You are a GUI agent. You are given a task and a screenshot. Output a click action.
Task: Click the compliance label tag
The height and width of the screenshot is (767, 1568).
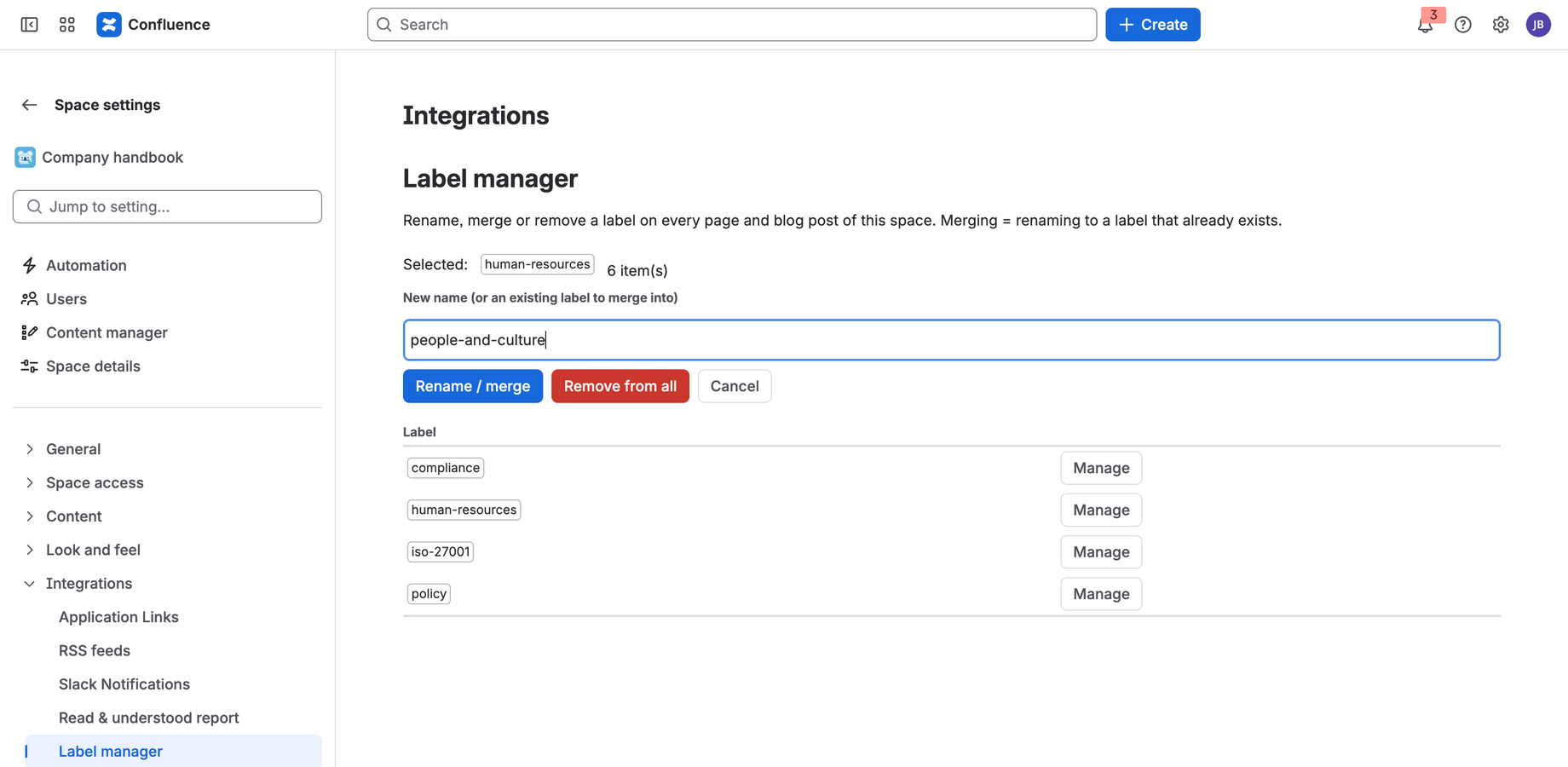(446, 468)
